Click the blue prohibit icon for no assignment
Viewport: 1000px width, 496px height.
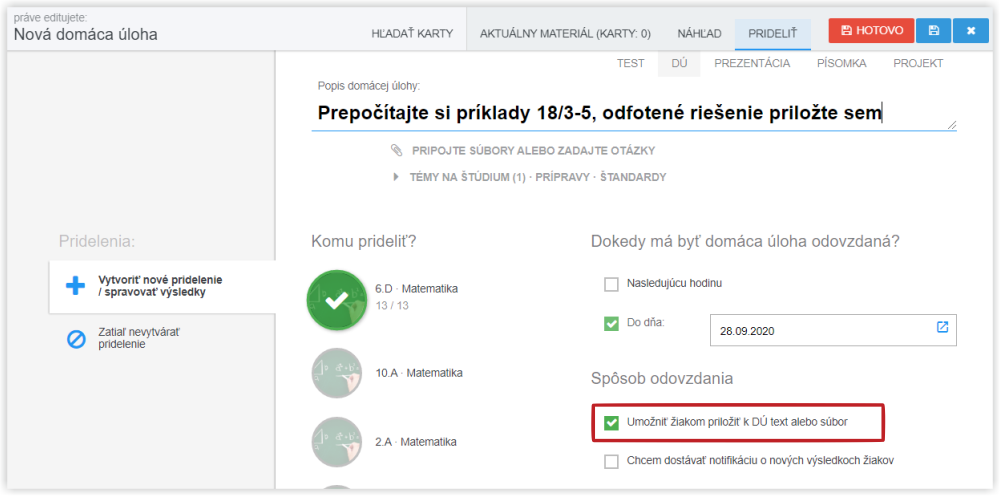[x=76, y=339]
